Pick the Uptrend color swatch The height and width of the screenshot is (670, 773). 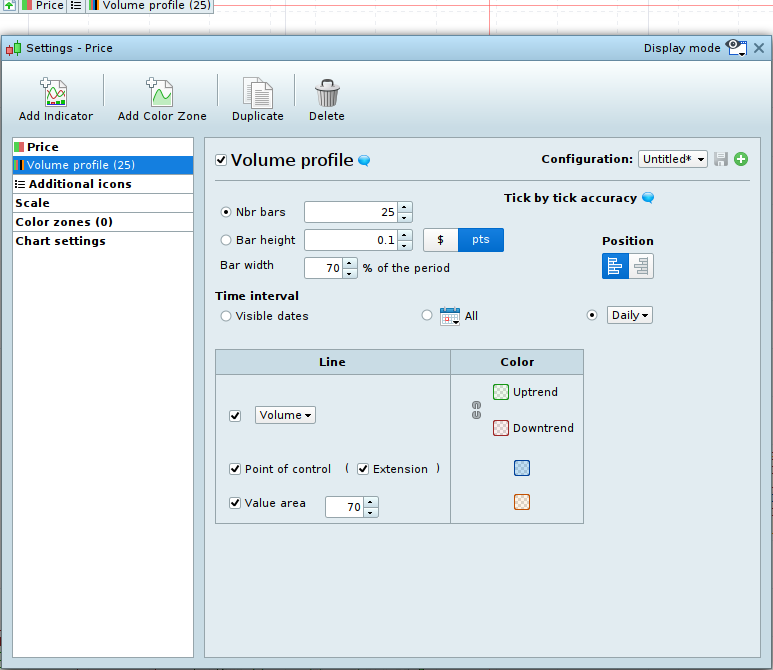coord(500,392)
